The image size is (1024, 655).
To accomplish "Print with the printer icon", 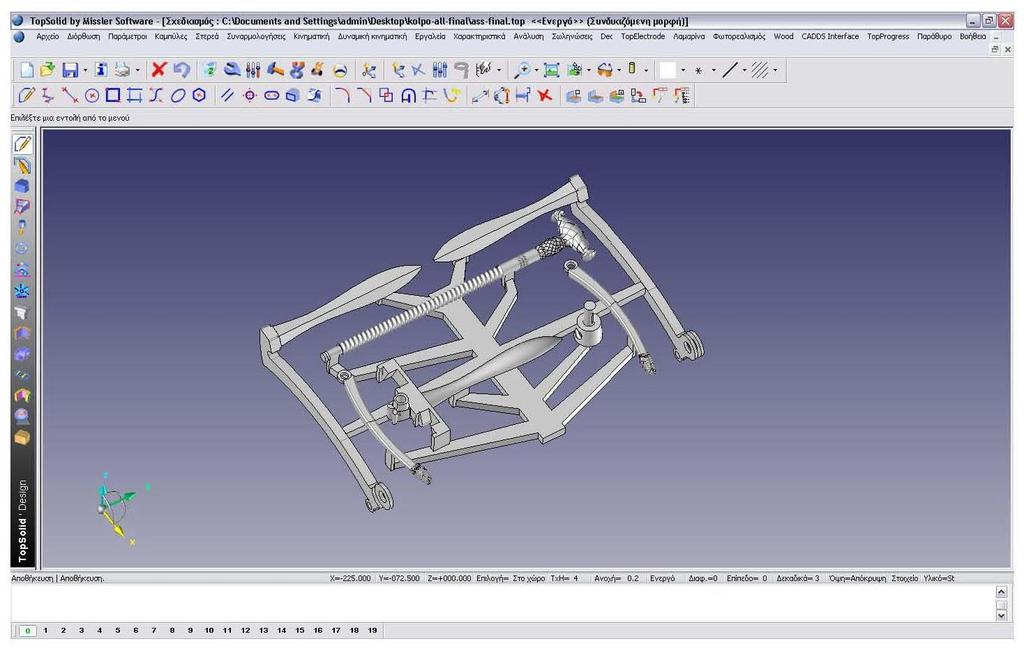I will pos(122,69).
